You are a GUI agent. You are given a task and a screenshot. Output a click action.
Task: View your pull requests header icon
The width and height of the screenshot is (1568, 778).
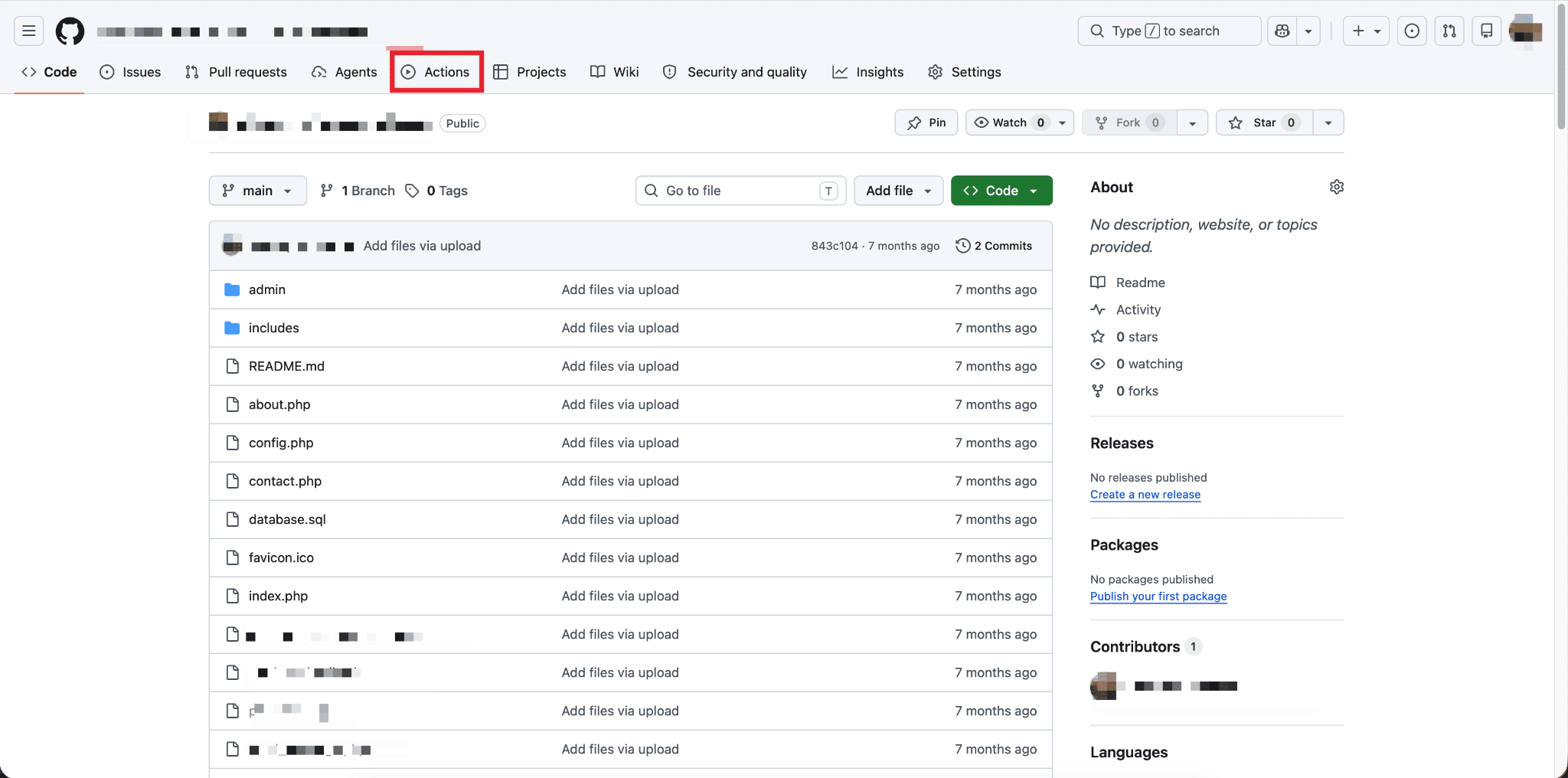1449,31
